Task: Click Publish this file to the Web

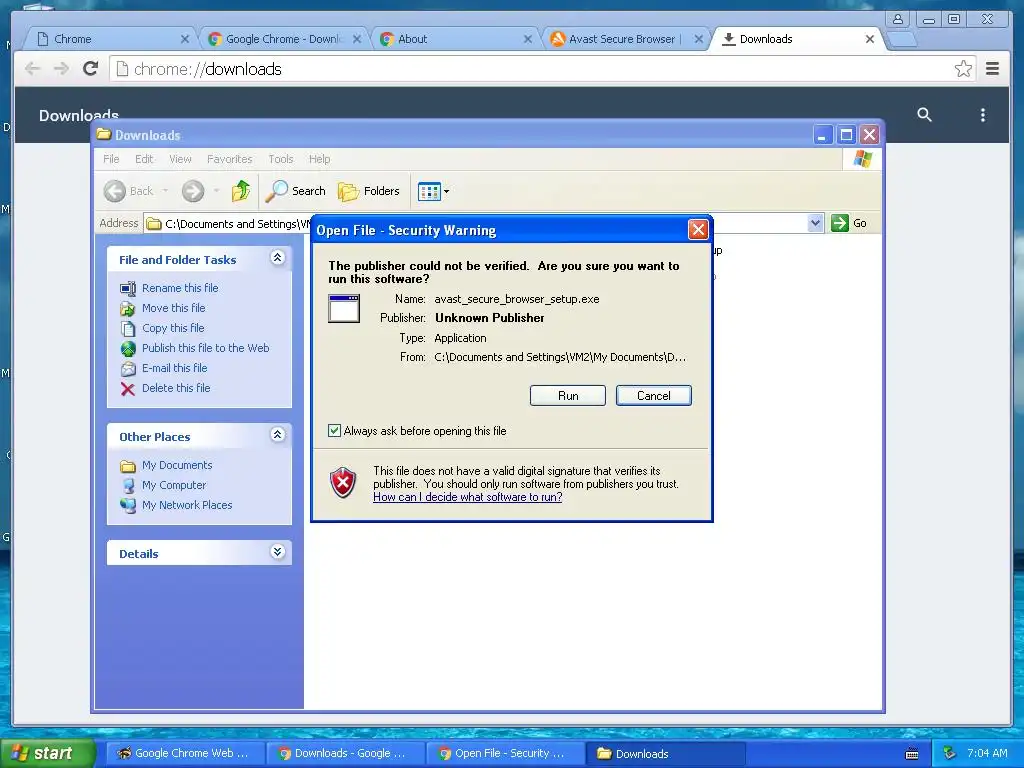Action: [x=206, y=348]
